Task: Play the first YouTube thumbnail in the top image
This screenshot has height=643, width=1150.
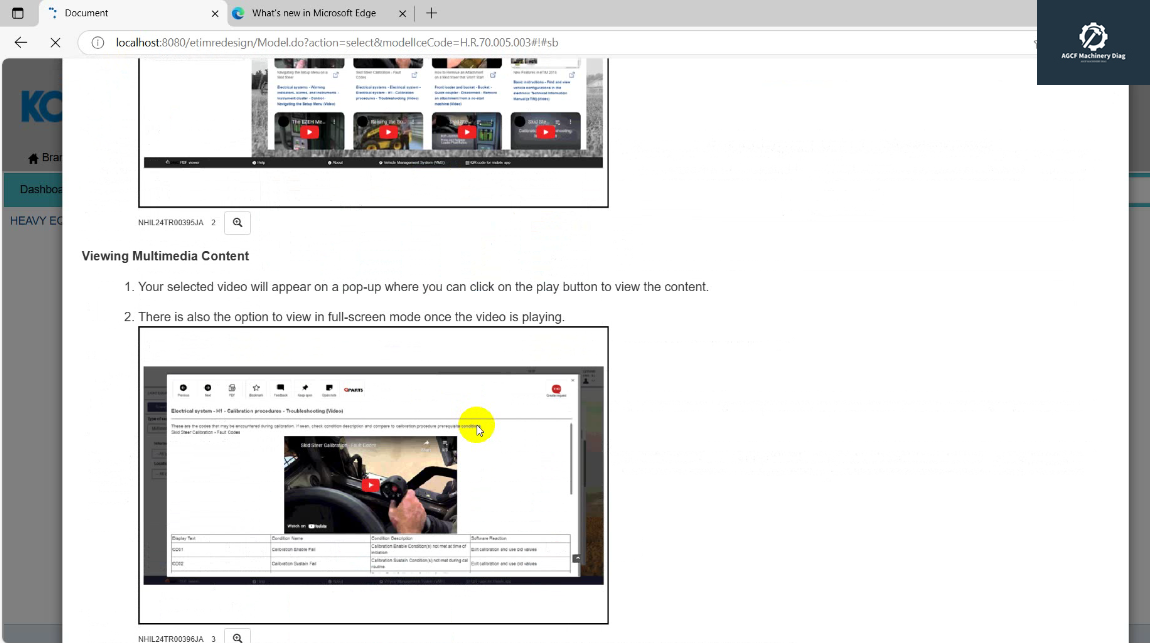Action: [309, 132]
